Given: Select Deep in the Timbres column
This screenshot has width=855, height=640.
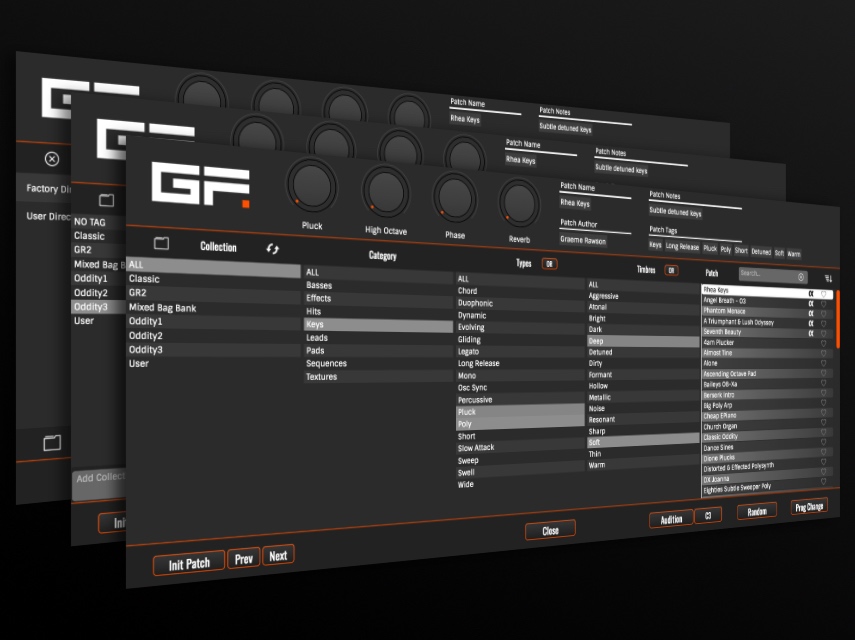Looking at the screenshot, I should (600, 341).
